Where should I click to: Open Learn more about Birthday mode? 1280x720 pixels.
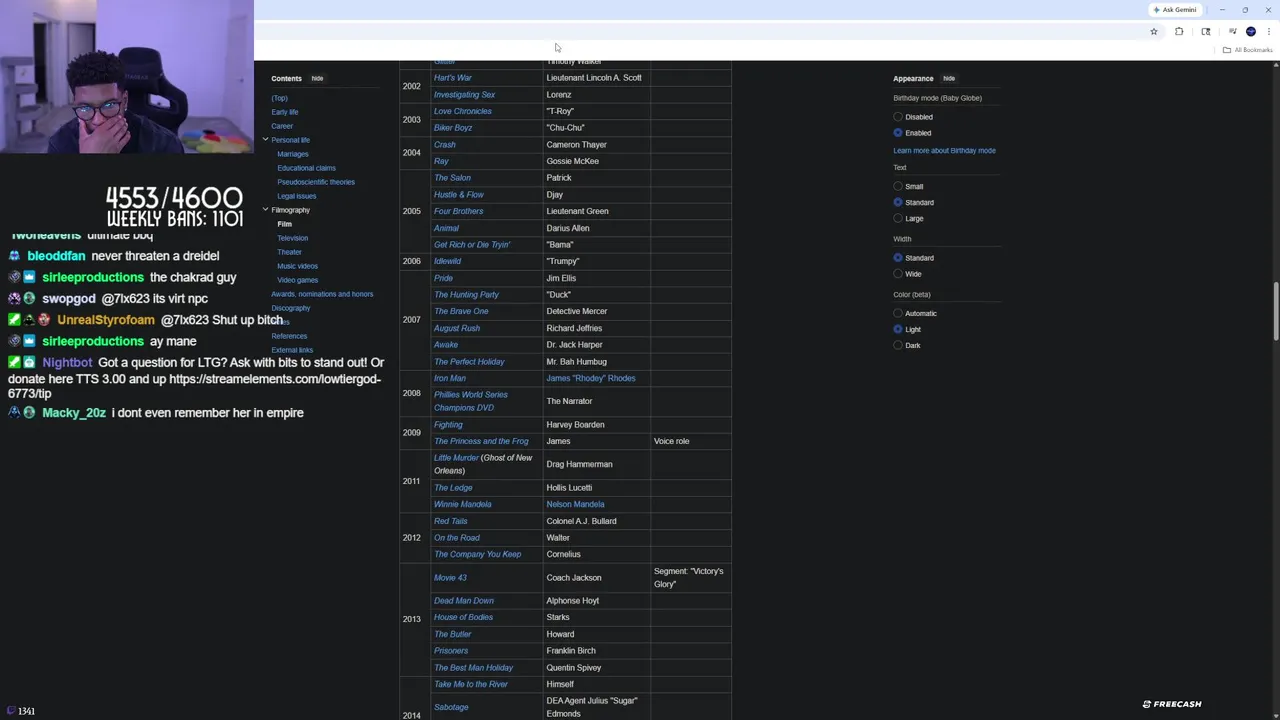[944, 151]
